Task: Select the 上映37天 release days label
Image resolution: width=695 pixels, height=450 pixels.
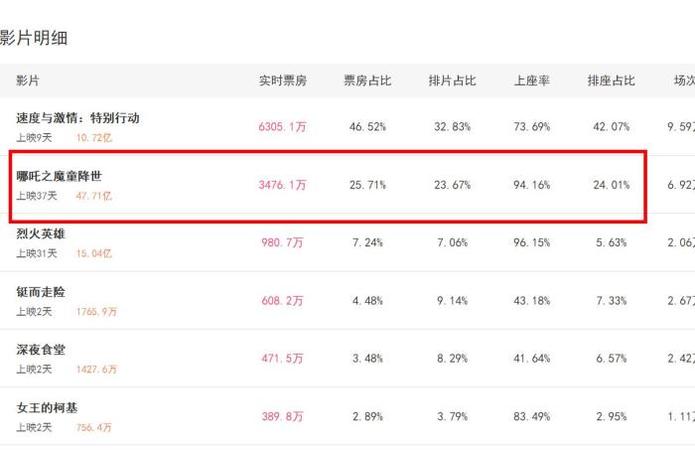Action: click(x=37, y=196)
